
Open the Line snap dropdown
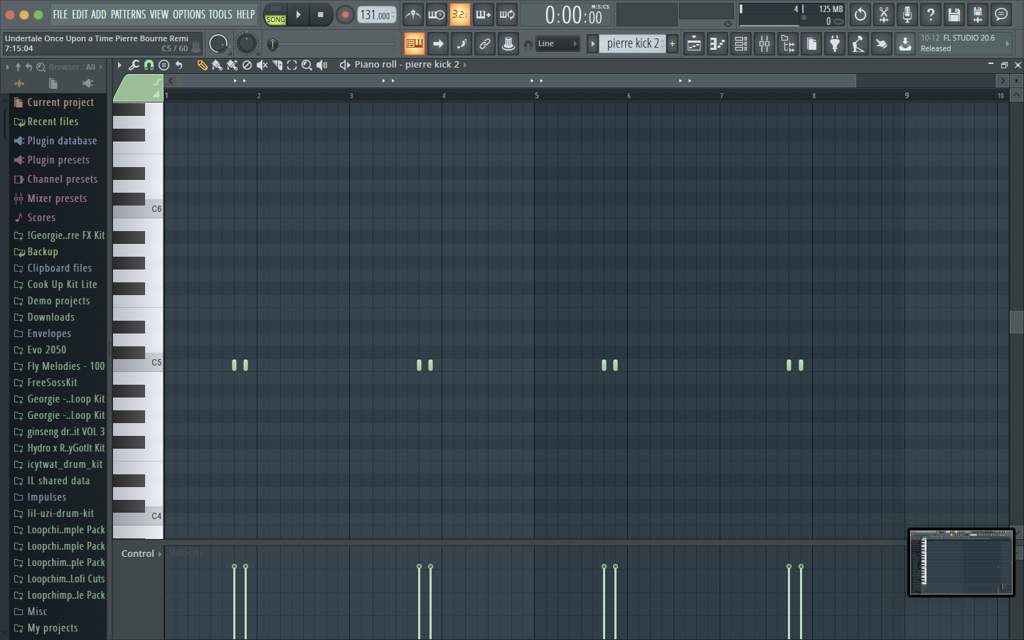point(556,44)
